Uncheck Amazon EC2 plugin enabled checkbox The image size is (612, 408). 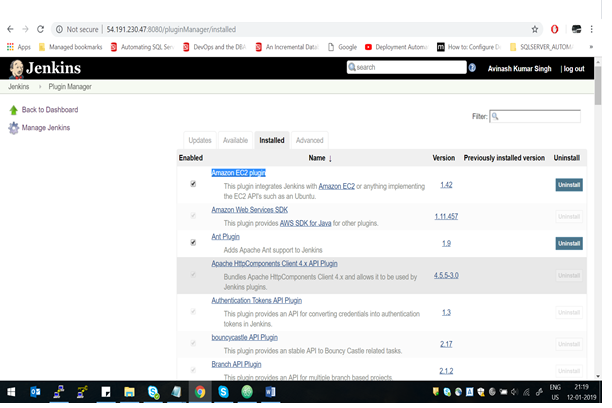pyautogui.click(x=193, y=184)
